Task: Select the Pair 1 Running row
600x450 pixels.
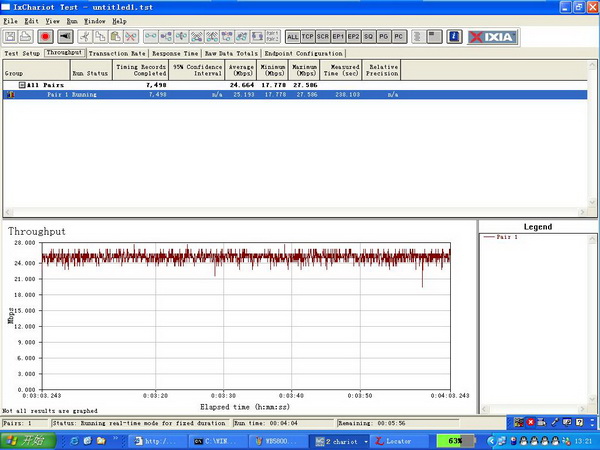Action: click(x=70, y=94)
